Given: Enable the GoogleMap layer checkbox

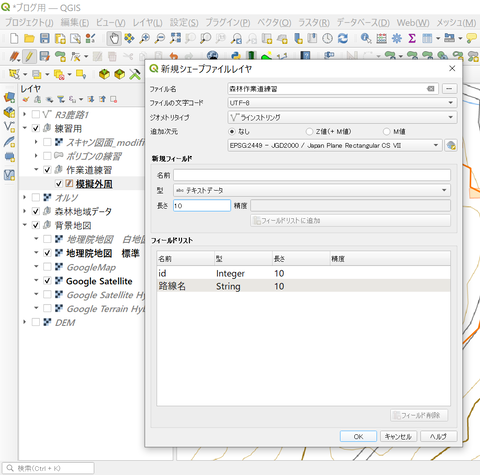Looking at the screenshot, I should pyautogui.click(x=47, y=267).
